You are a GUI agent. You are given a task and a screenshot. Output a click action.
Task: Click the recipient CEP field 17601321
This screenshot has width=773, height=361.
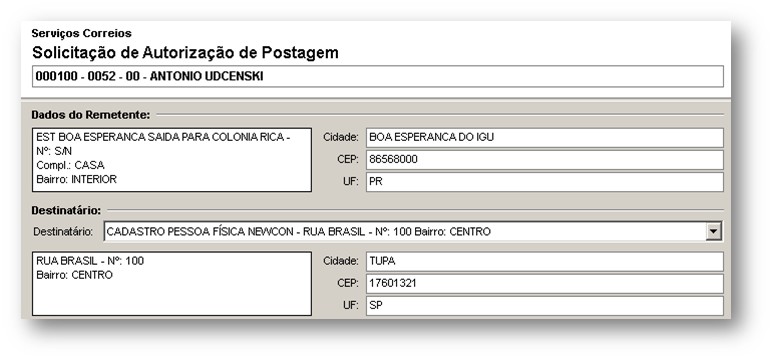pyautogui.click(x=545, y=284)
